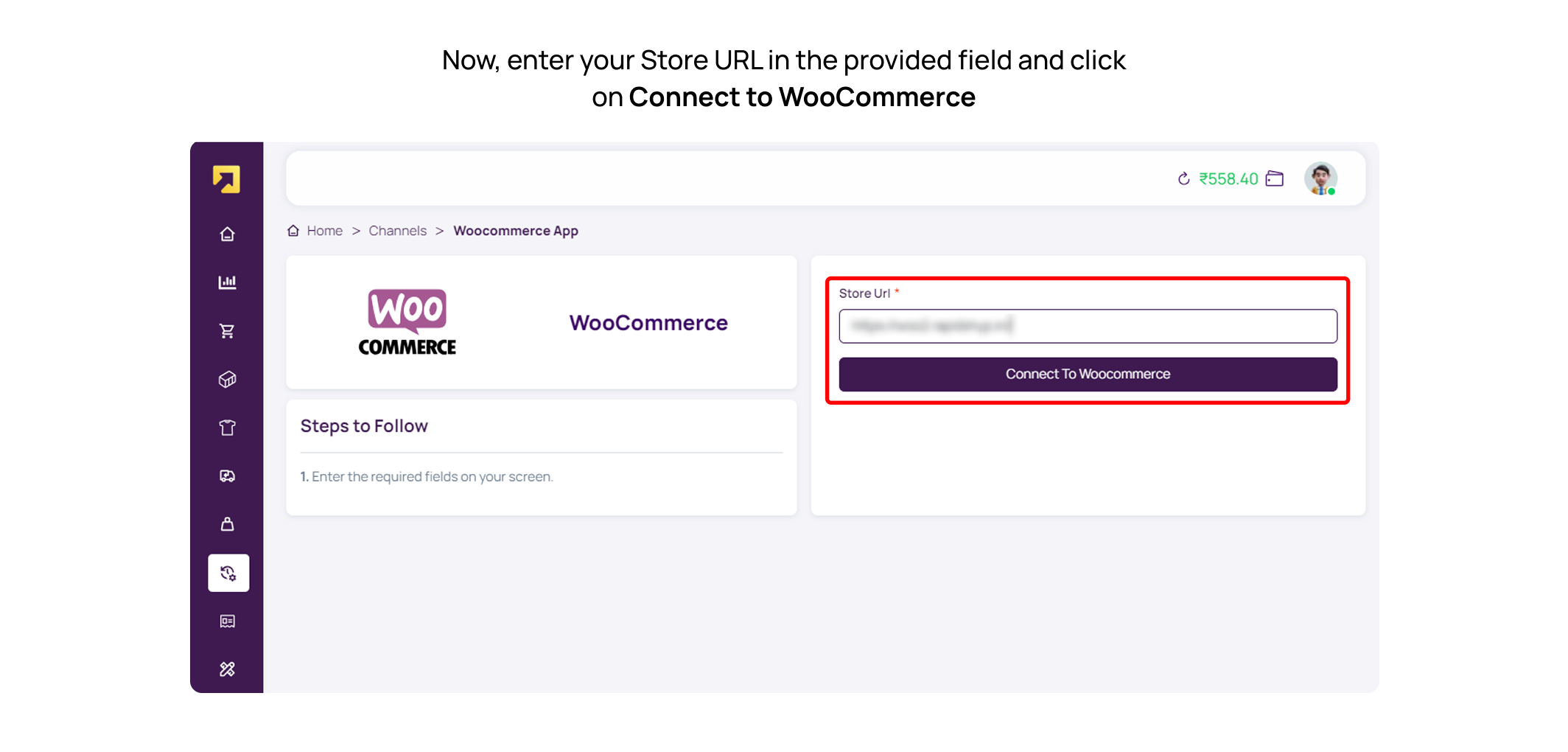Image resolution: width=1568 pixels, height=752 pixels.
Task: Select the t-shirt icon in sidebar
Action: coord(227,428)
